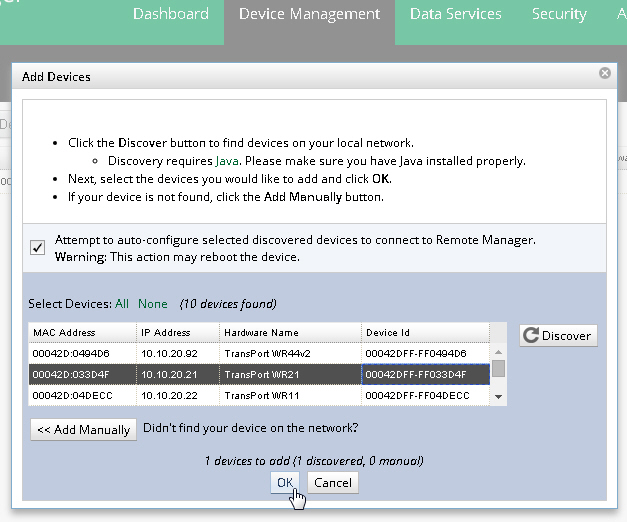Sort by Hardware Name column header

tap(290, 332)
